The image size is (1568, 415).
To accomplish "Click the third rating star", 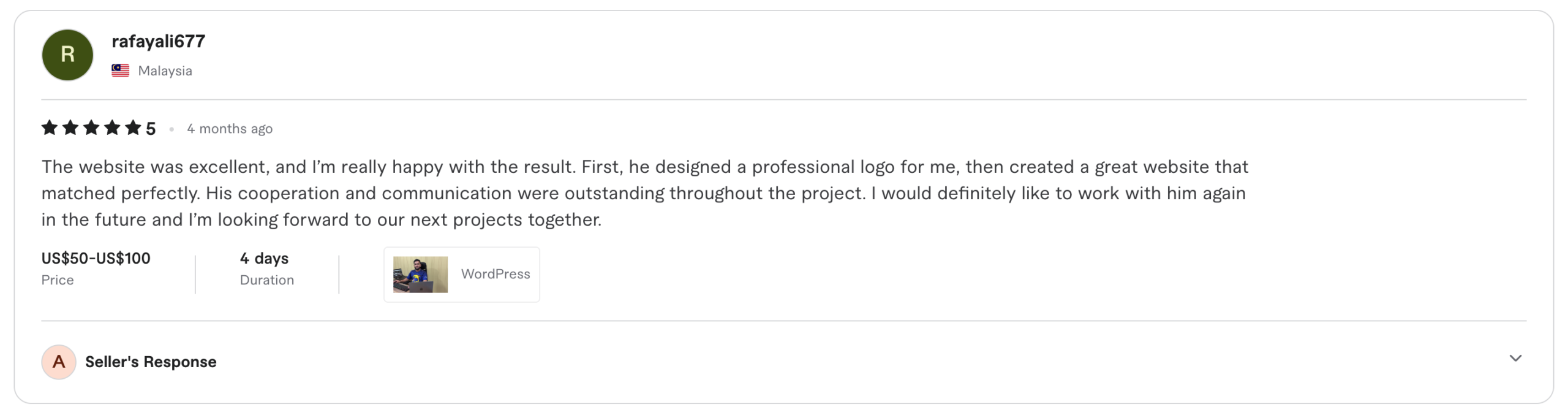I will (91, 128).
